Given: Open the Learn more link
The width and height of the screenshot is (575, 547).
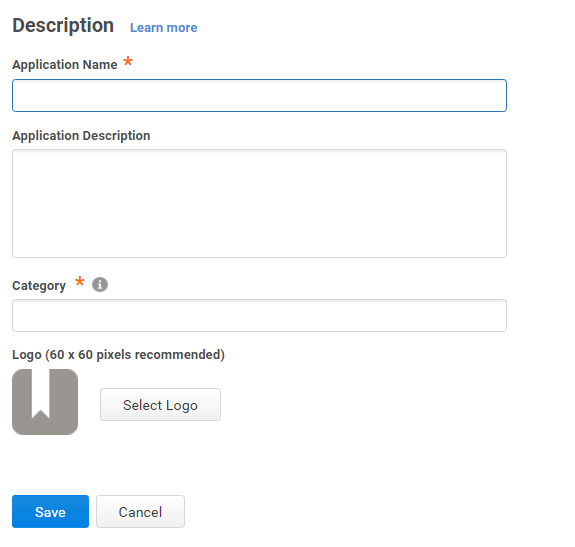Looking at the screenshot, I should [164, 28].
